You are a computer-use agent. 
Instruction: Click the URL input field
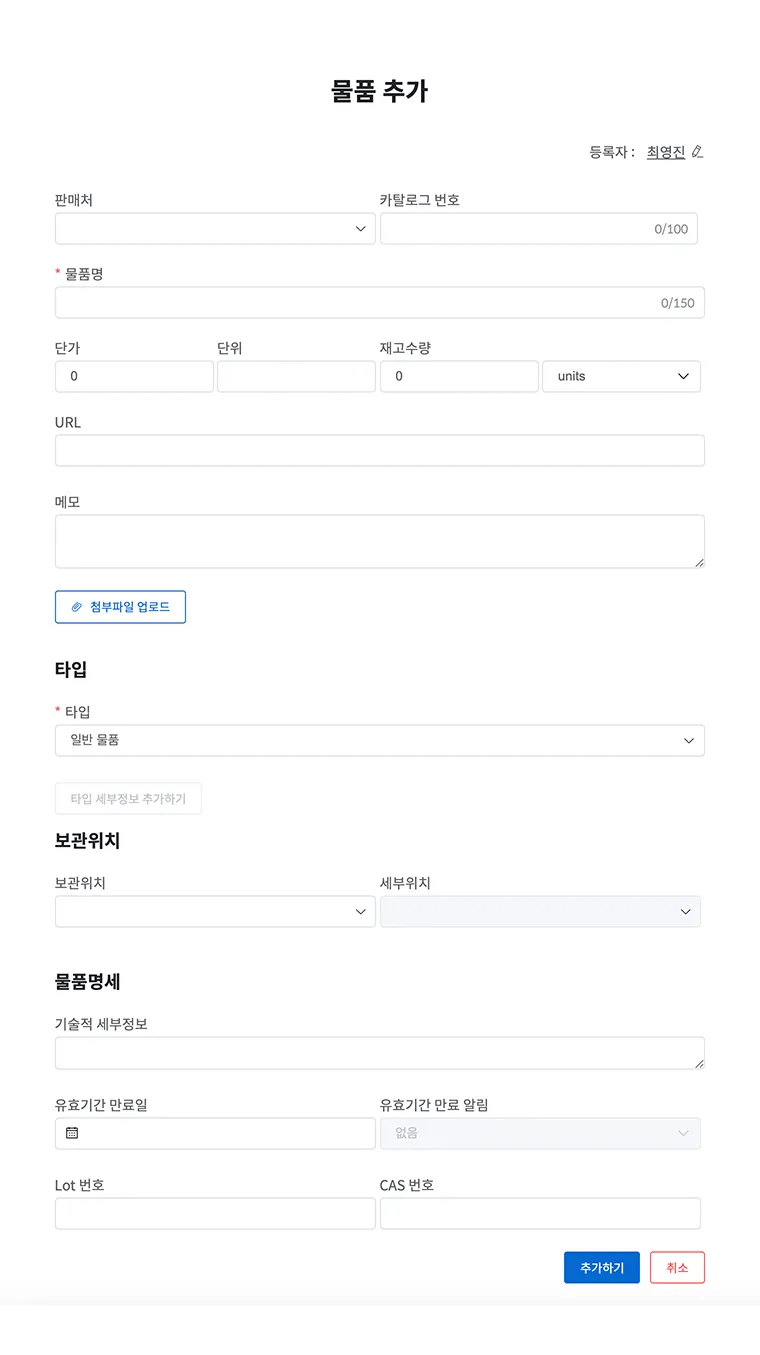(380, 450)
